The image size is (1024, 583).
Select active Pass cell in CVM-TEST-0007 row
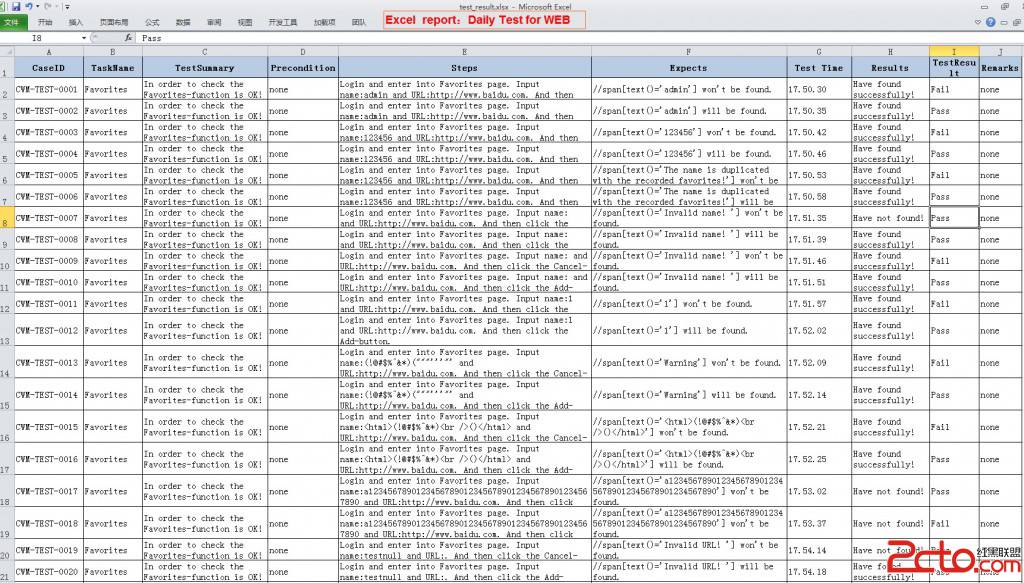pos(953,218)
